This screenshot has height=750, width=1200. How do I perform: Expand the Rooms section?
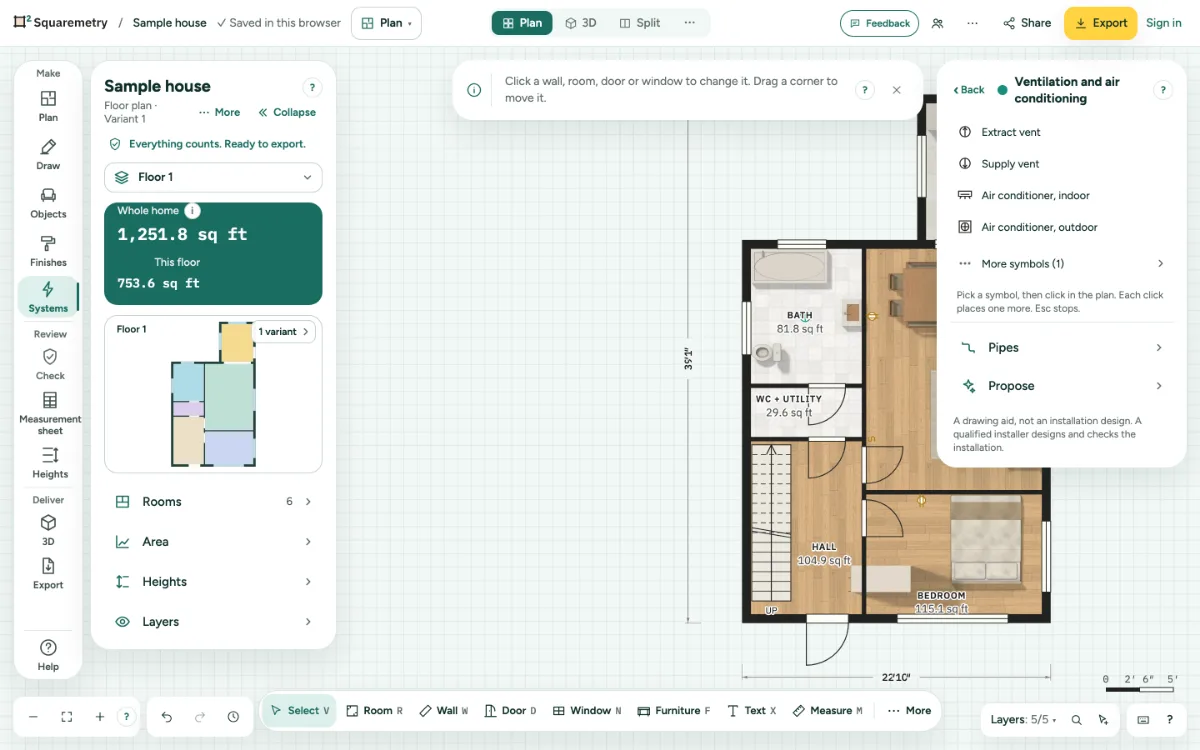213,502
